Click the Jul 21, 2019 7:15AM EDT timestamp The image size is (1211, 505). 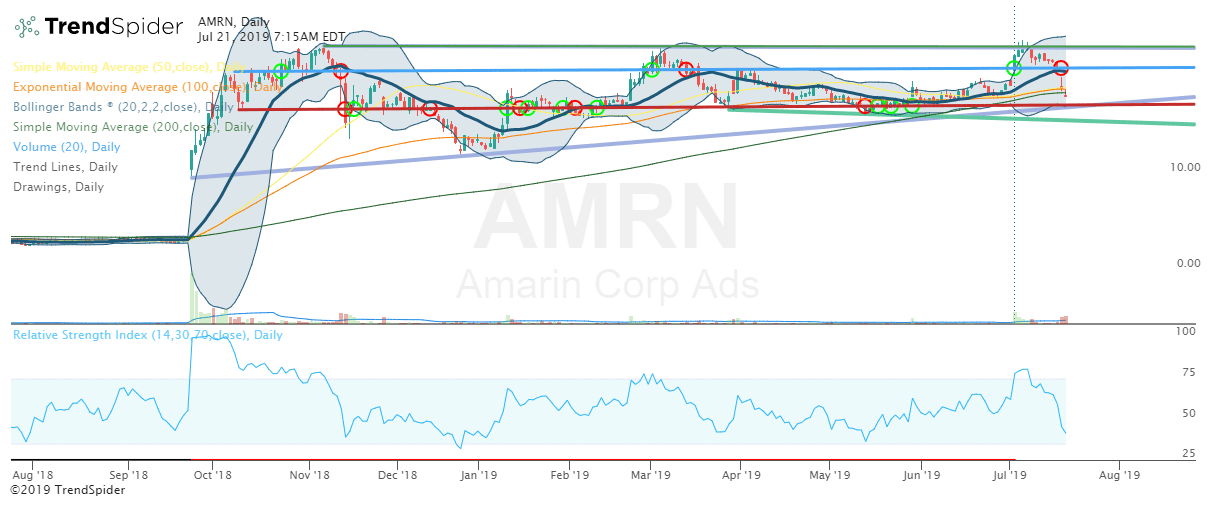click(x=273, y=37)
